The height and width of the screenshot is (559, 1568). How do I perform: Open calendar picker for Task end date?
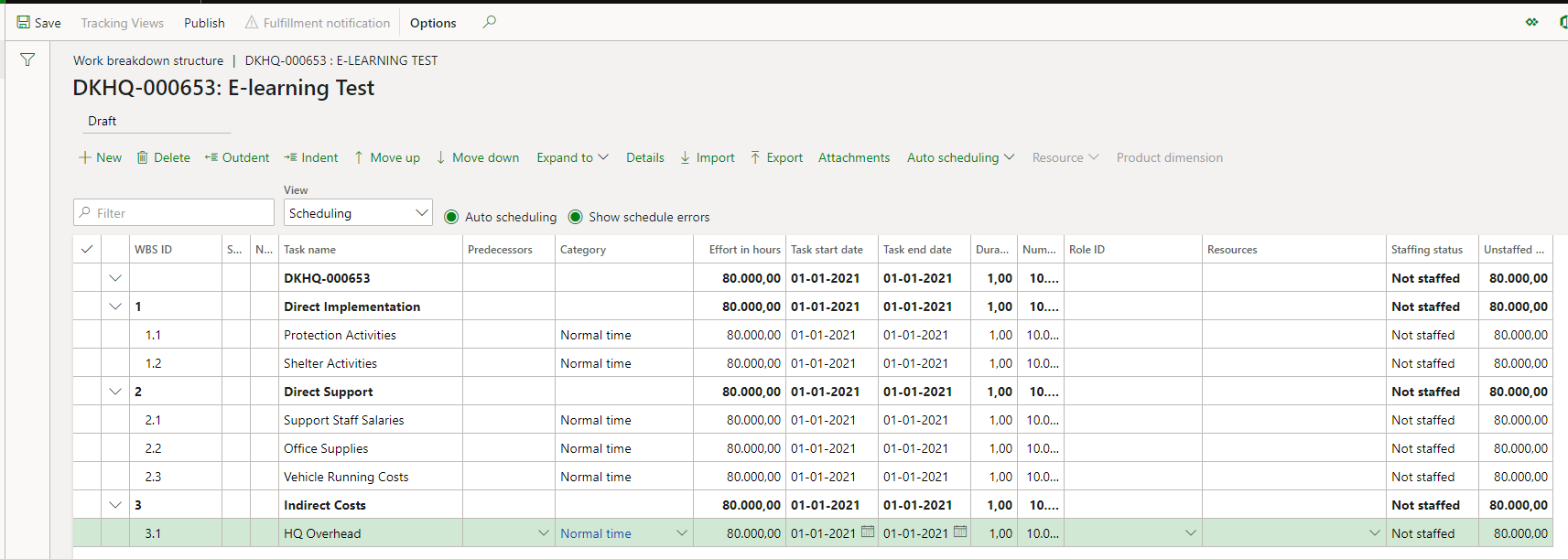(x=960, y=532)
